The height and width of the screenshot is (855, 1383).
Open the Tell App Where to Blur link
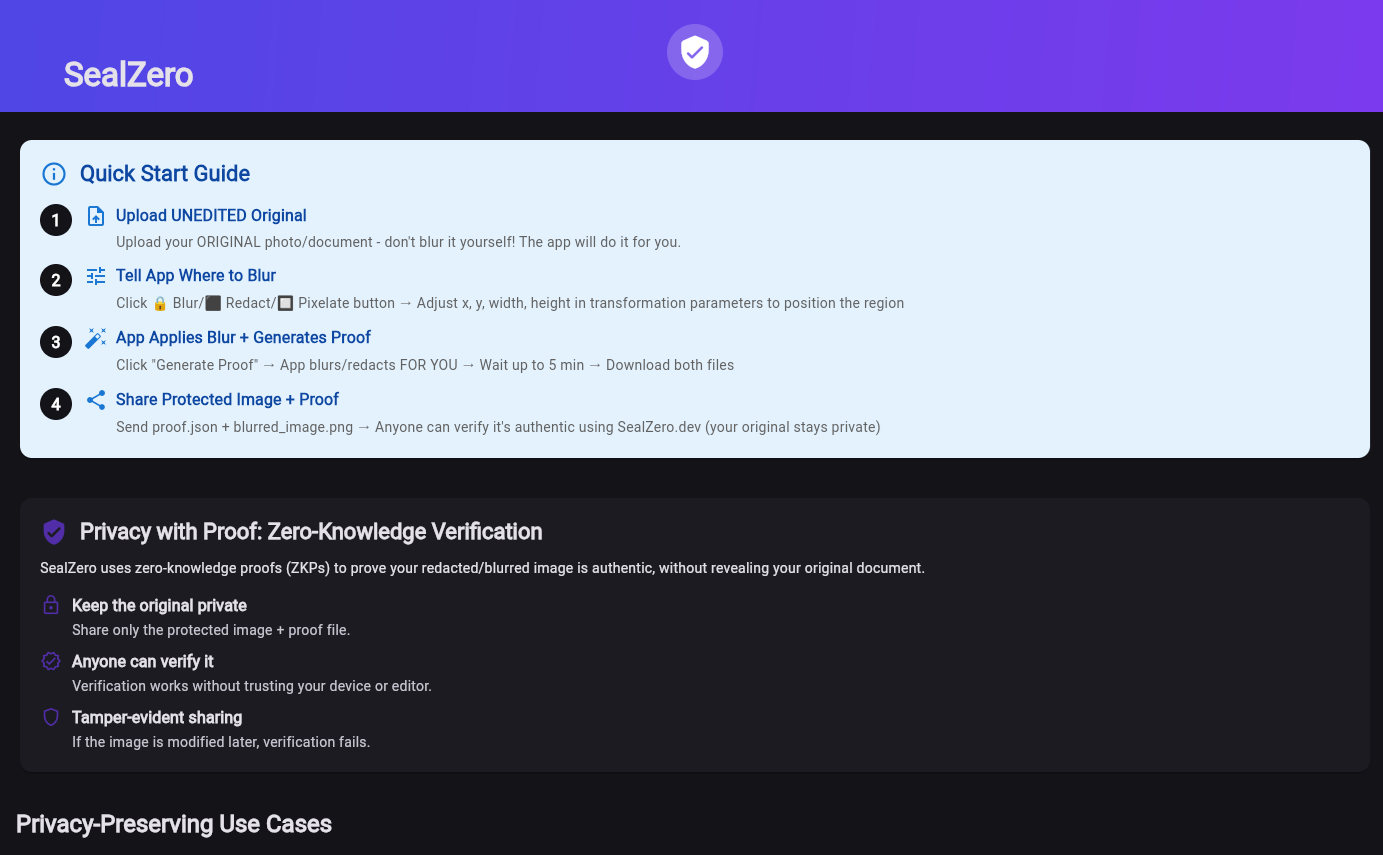196,275
